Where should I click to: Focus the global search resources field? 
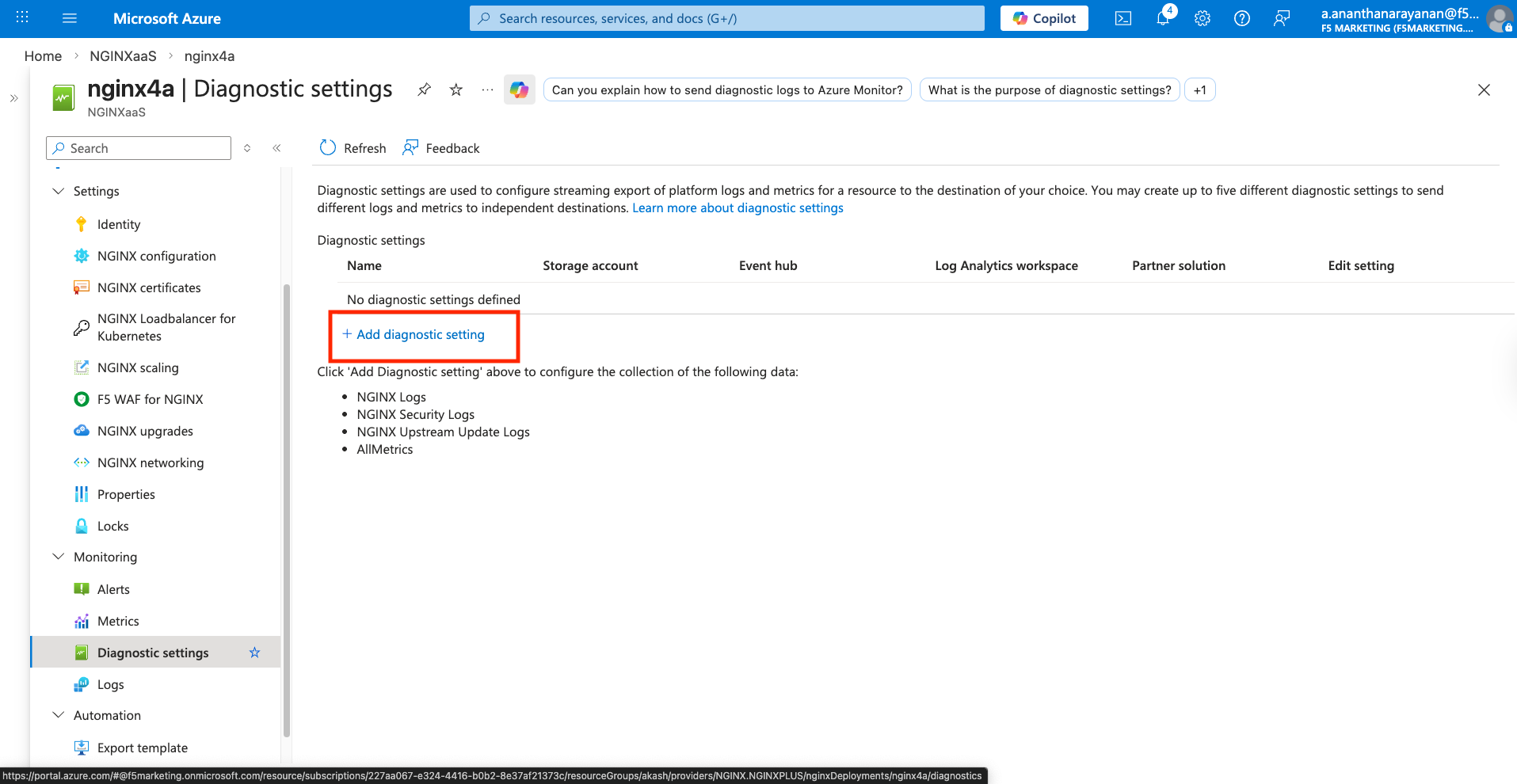point(727,18)
